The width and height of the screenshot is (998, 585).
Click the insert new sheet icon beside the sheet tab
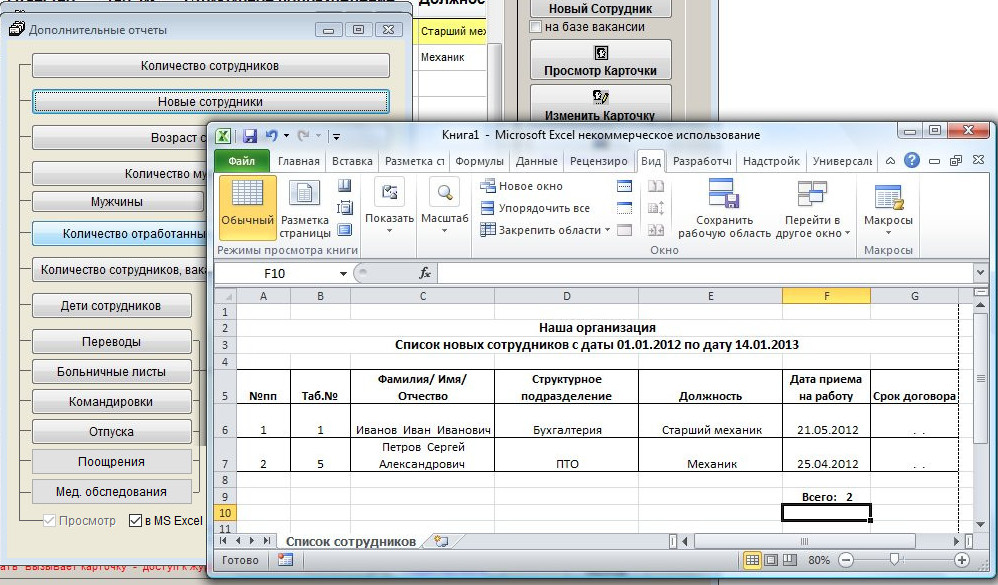[x=441, y=541]
